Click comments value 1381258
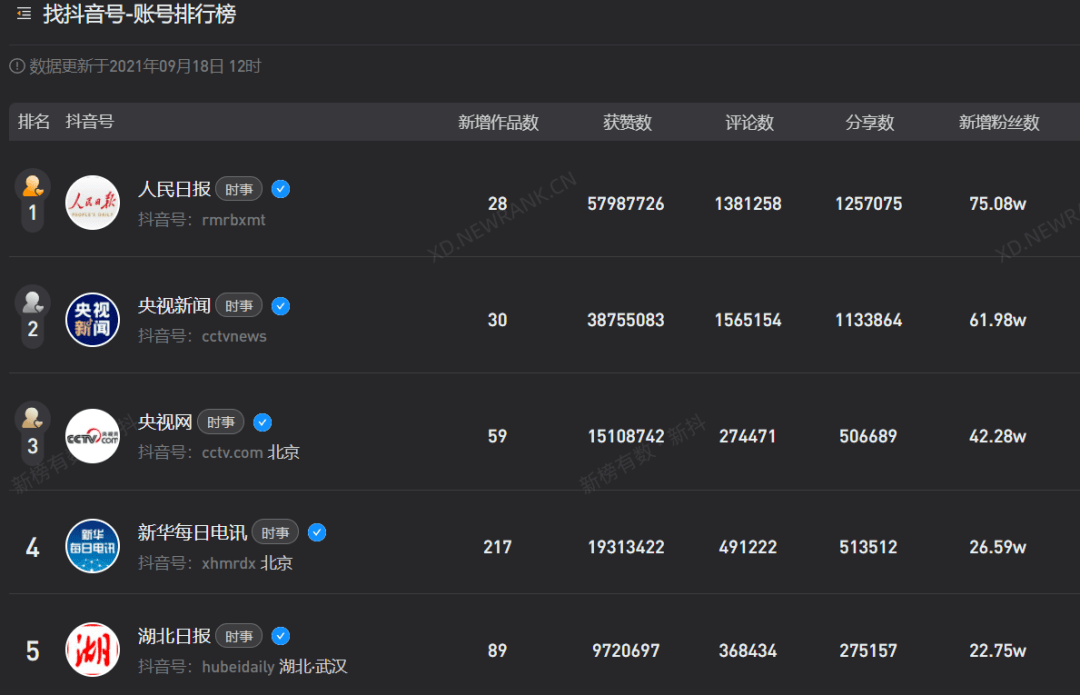 coord(748,204)
